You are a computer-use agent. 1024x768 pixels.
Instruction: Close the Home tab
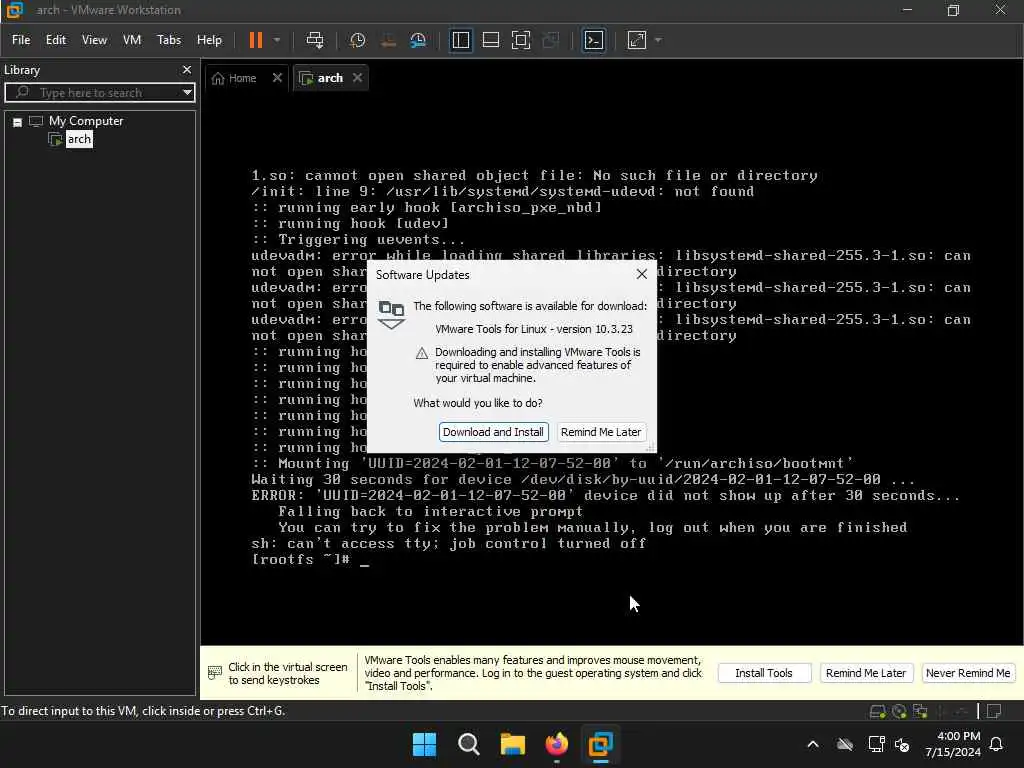point(277,78)
